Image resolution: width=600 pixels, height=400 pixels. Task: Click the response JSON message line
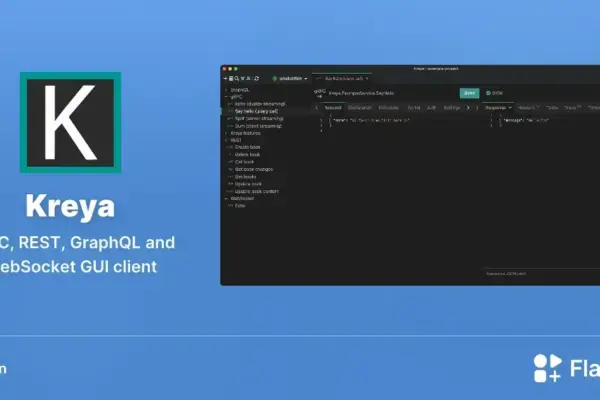tap(526, 121)
